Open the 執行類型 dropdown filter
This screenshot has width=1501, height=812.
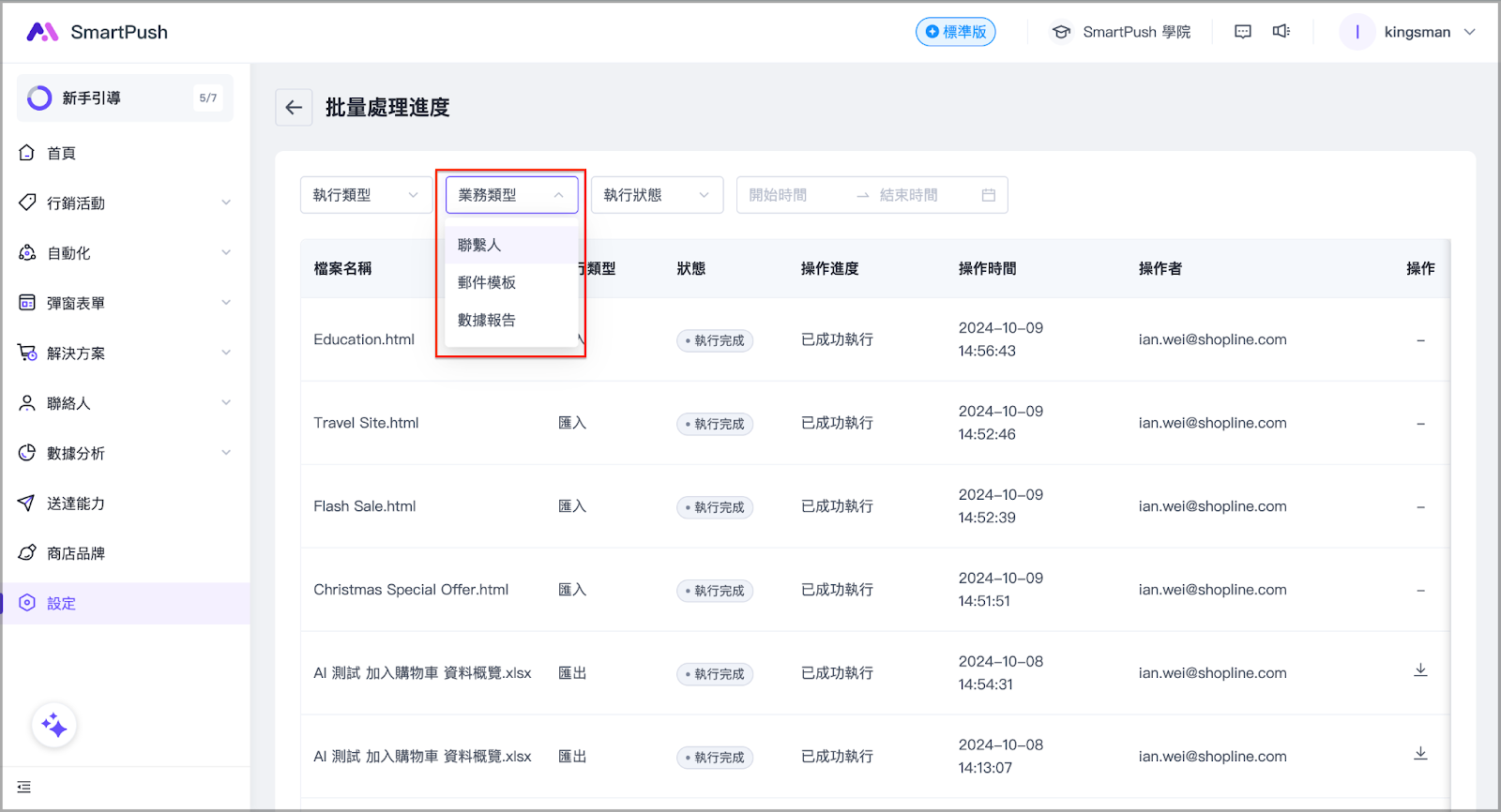366,195
